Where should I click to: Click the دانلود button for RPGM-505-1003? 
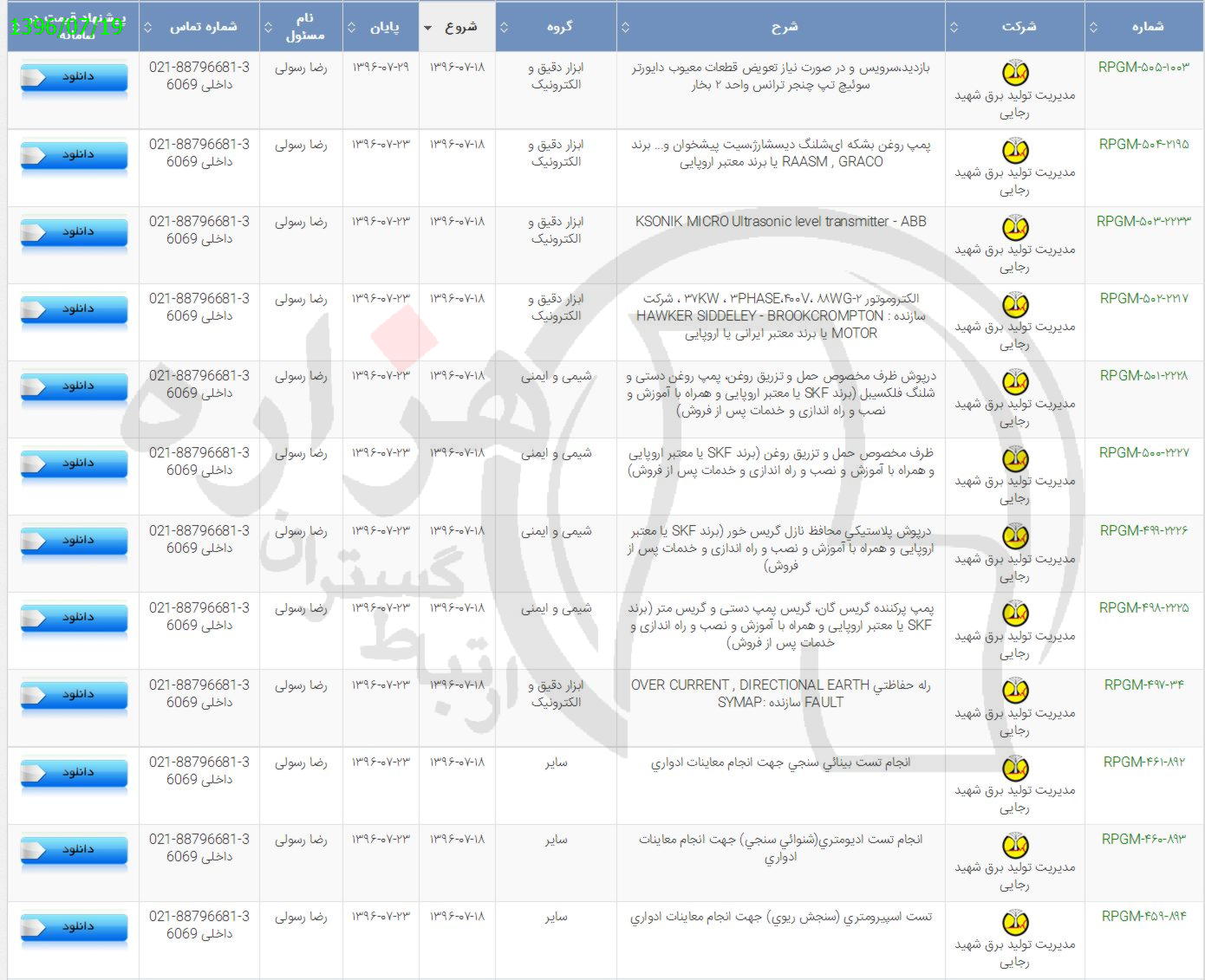tap(74, 77)
